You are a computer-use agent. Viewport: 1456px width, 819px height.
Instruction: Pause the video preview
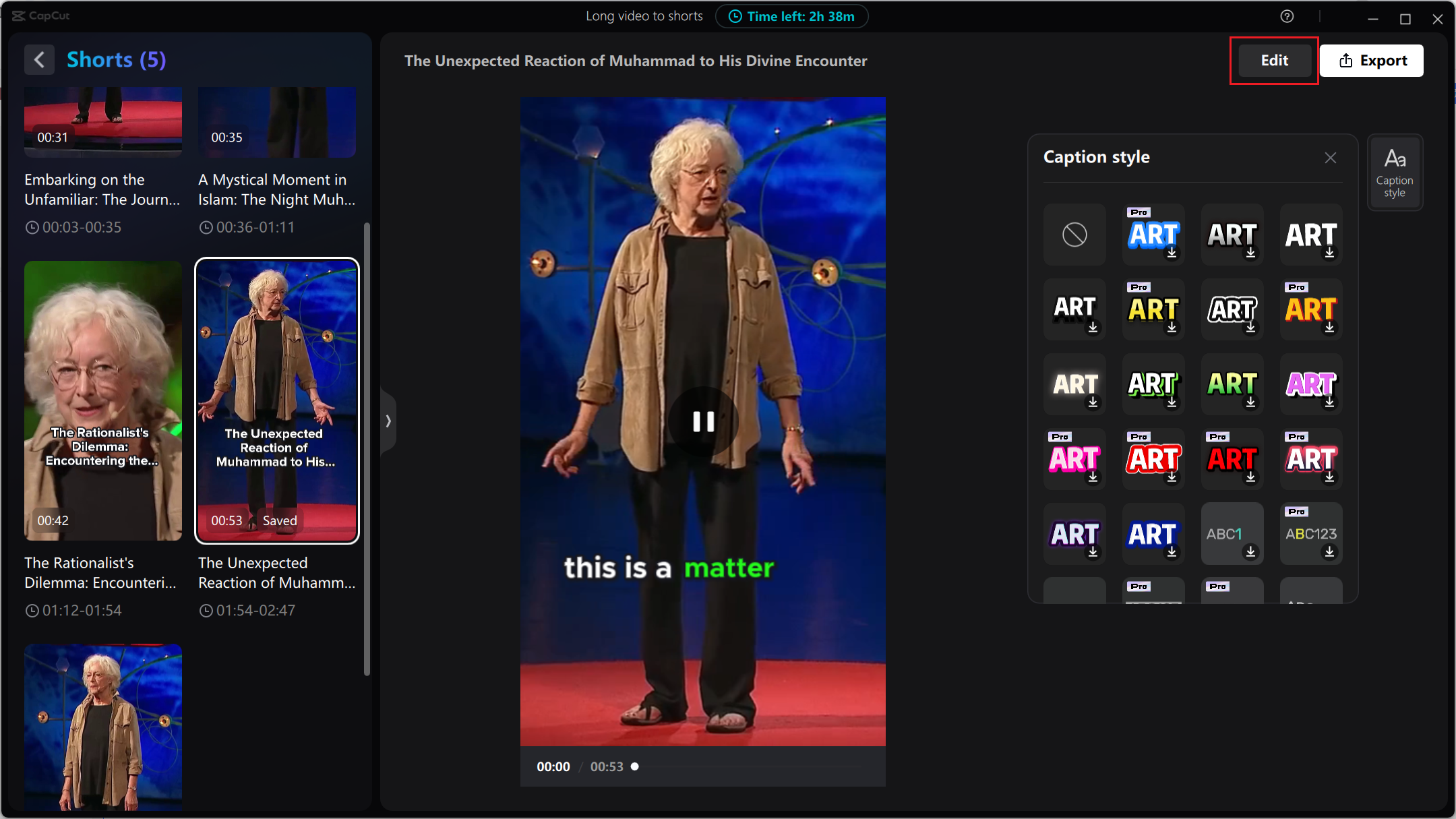tap(702, 421)
